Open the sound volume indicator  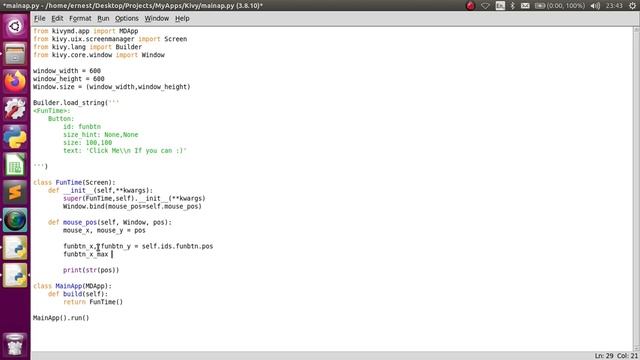coord(595,6)
